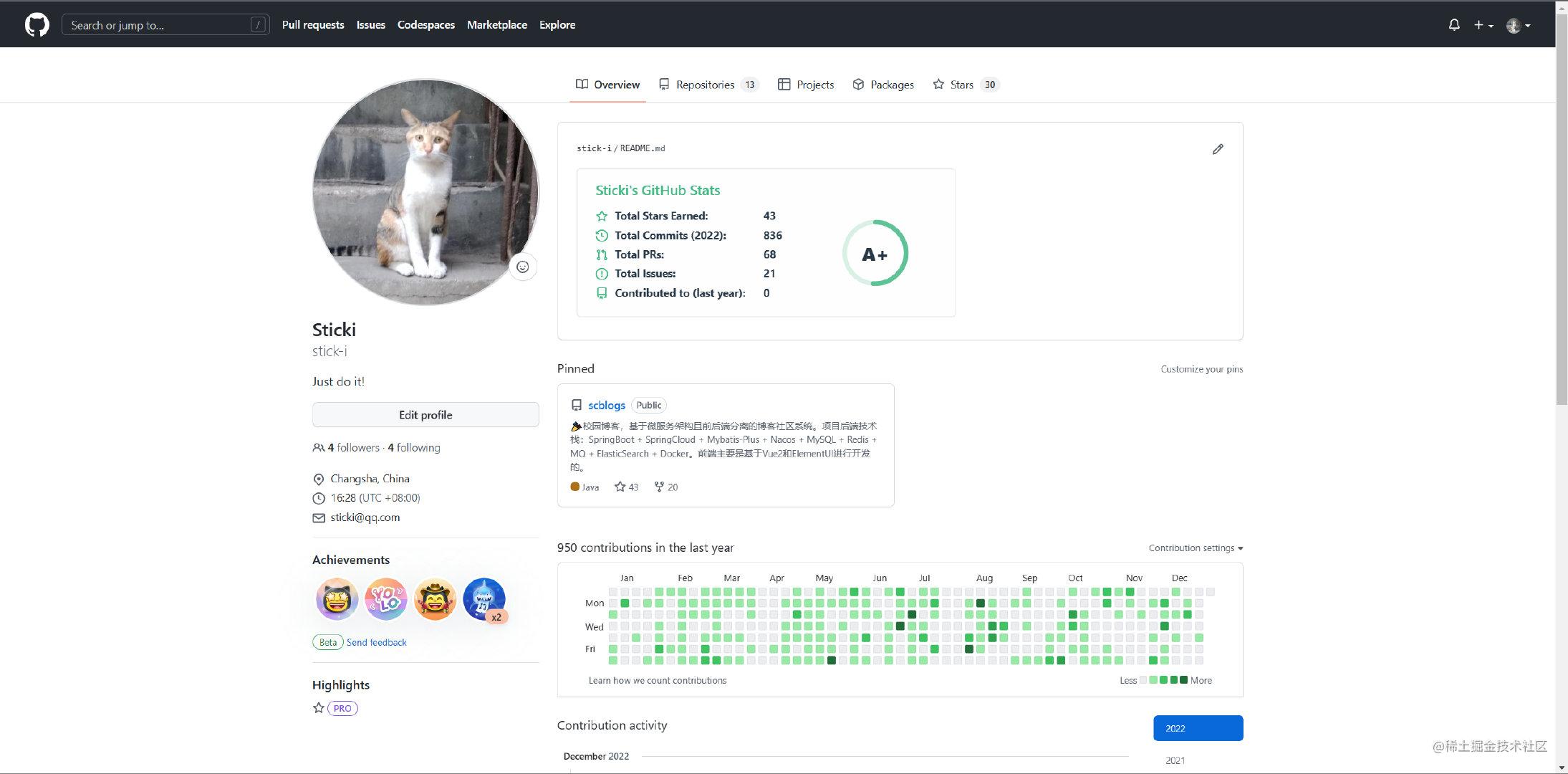Select the 2022 contribution year button
Viewport: 1568px width, 774px height.
[x=1198, y=728]
